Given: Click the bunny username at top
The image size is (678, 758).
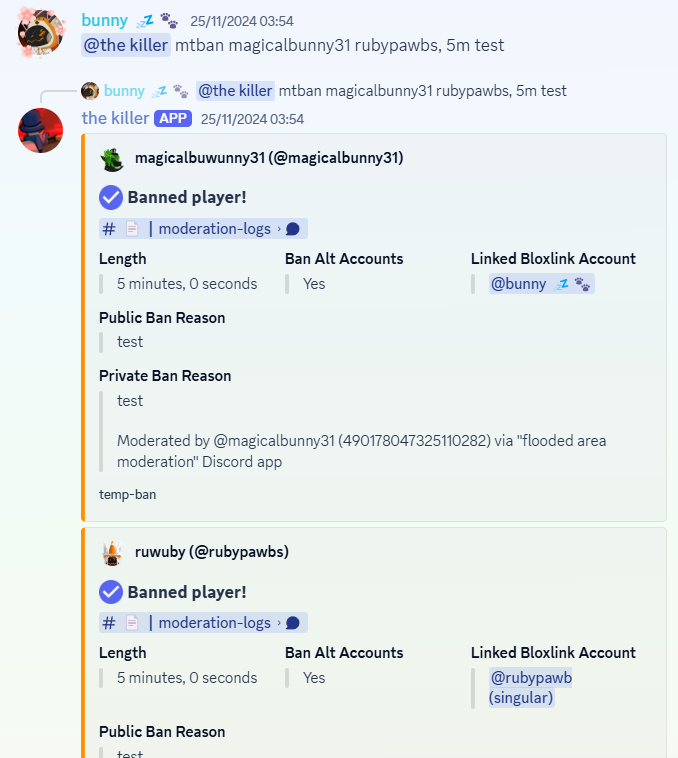Looking at the screenshot, I should 104,20.
